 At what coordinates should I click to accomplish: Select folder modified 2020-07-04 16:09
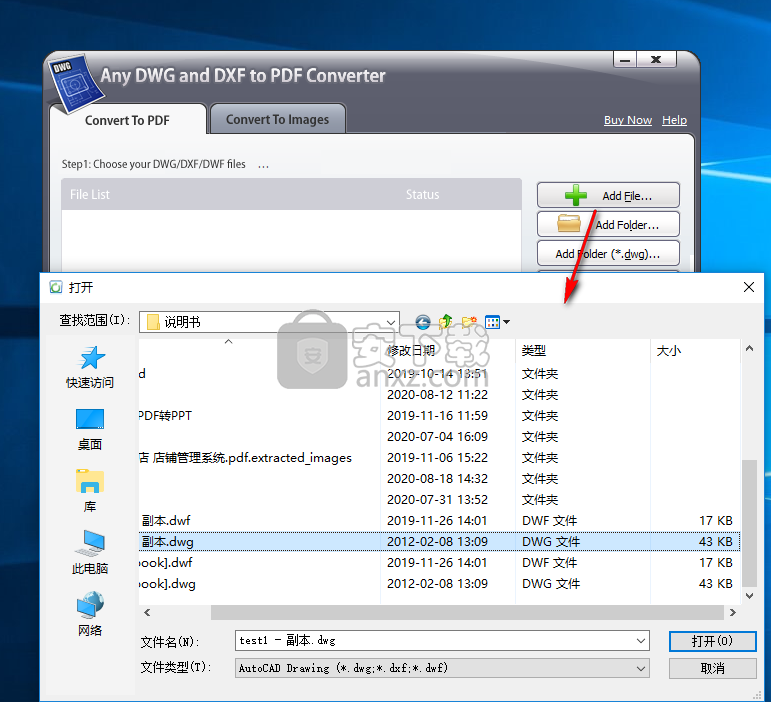coord(439,437)
